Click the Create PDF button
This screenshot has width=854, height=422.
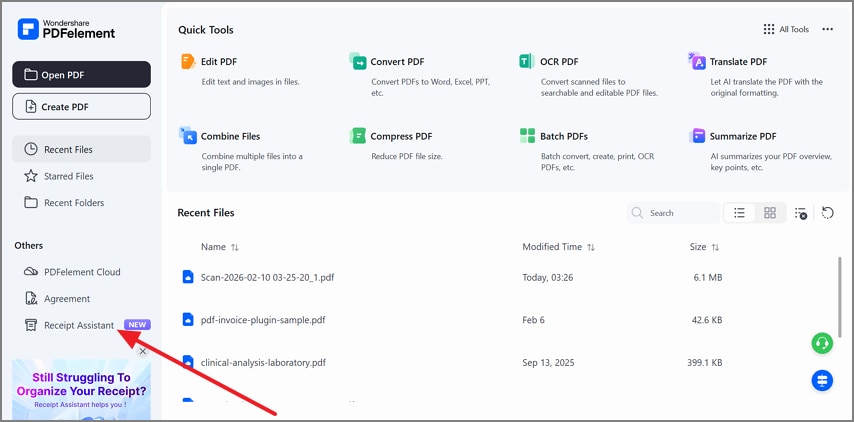(82, 107)
